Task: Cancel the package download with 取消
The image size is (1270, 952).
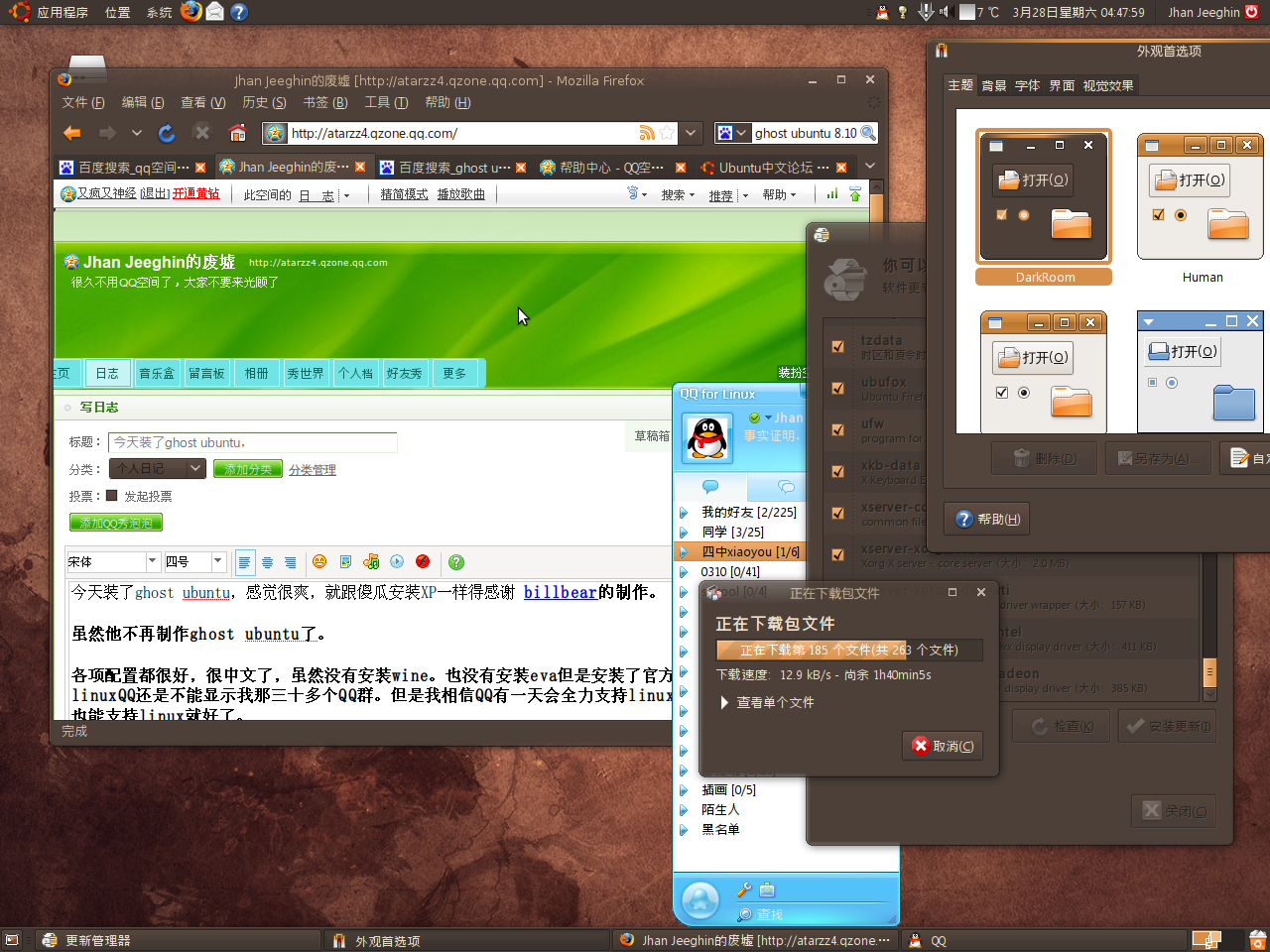Action: [943, 746]
